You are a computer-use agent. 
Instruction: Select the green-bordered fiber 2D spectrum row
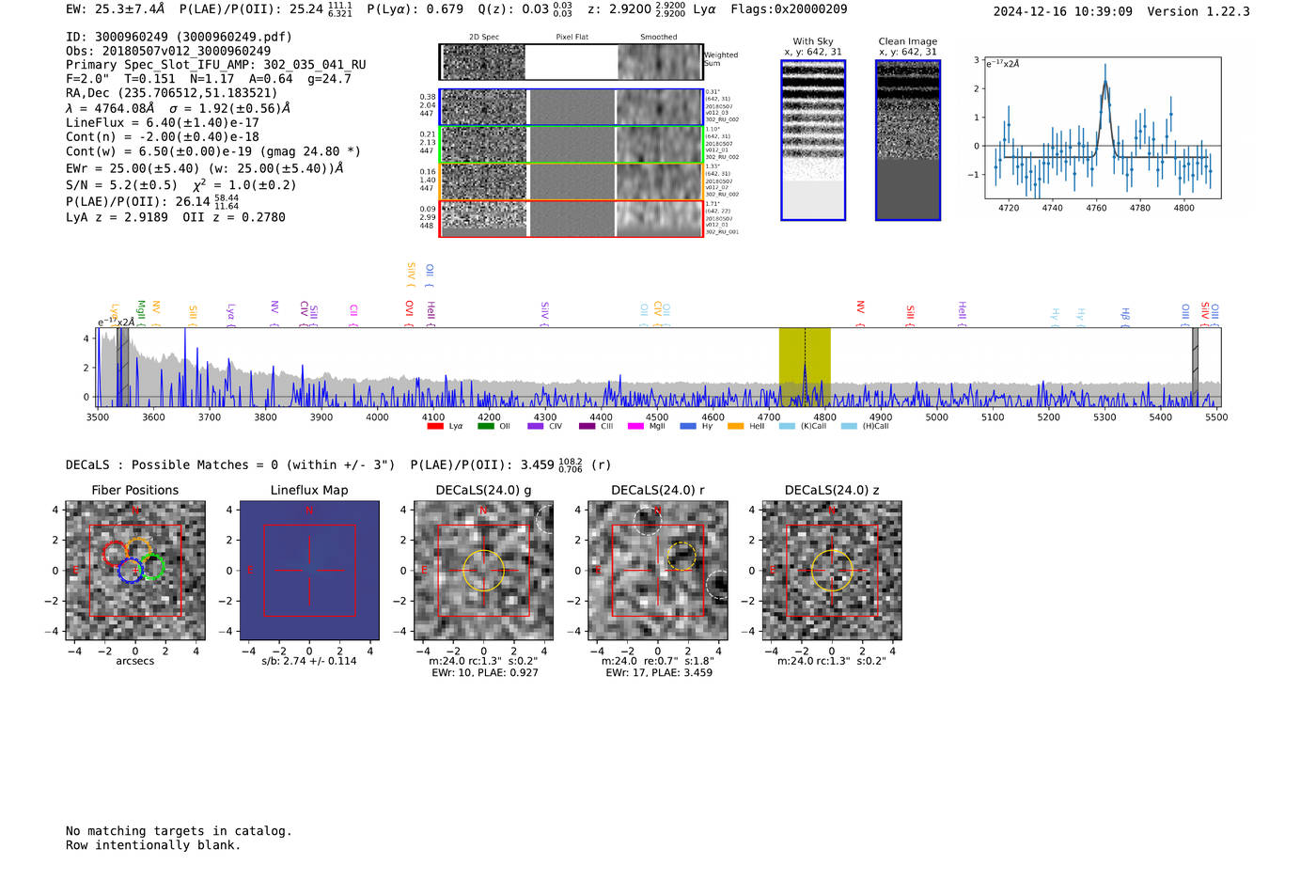pyautogui.click(x=571, y=145)
